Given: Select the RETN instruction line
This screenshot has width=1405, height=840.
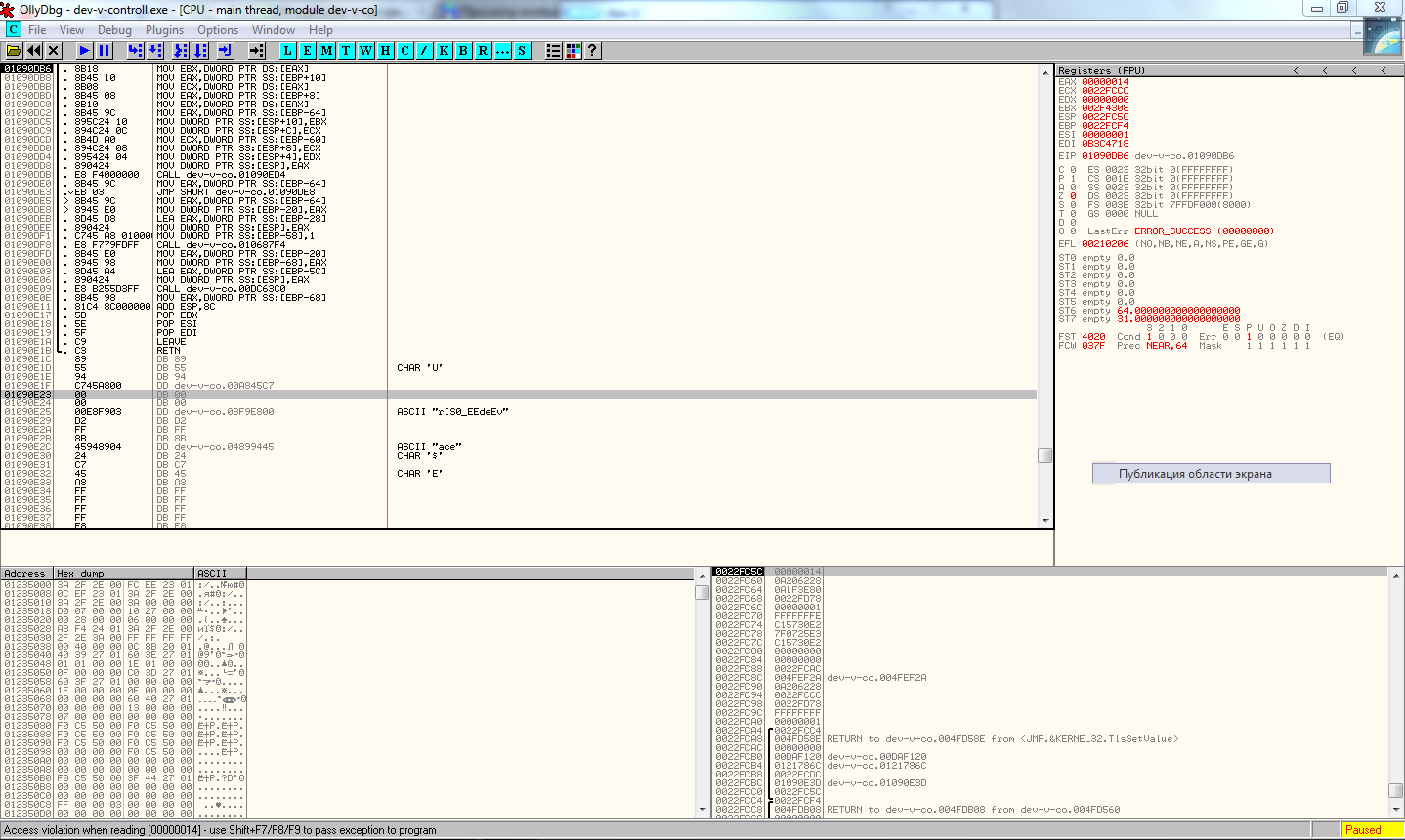Looking at the screenshot, I should pos(518,350).
